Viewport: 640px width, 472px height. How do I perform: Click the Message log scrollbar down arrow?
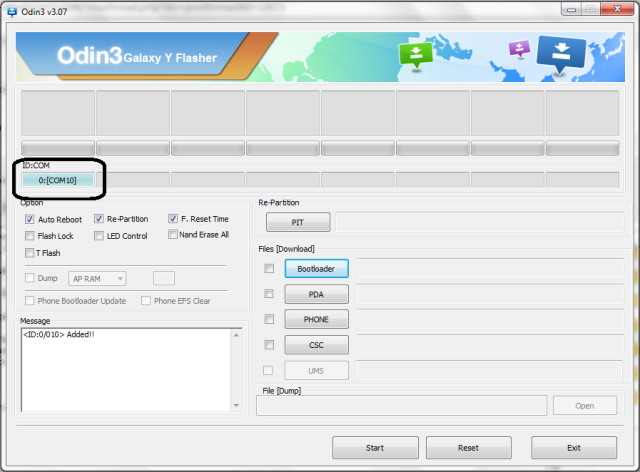click(236, 405)
